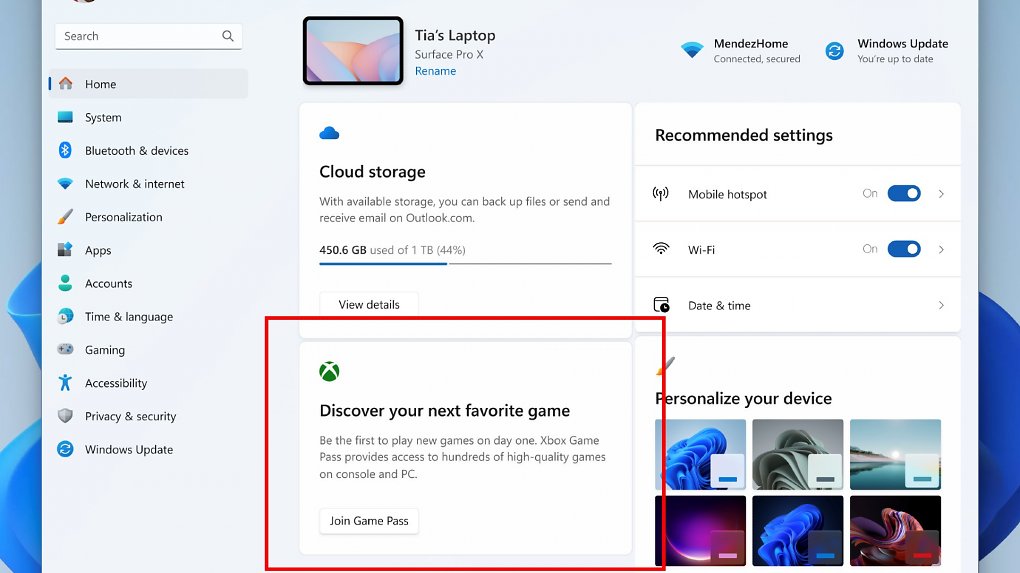The image size is (1020, 573).
Task: Click MendezHome network status
Action: tap(740, 50)
